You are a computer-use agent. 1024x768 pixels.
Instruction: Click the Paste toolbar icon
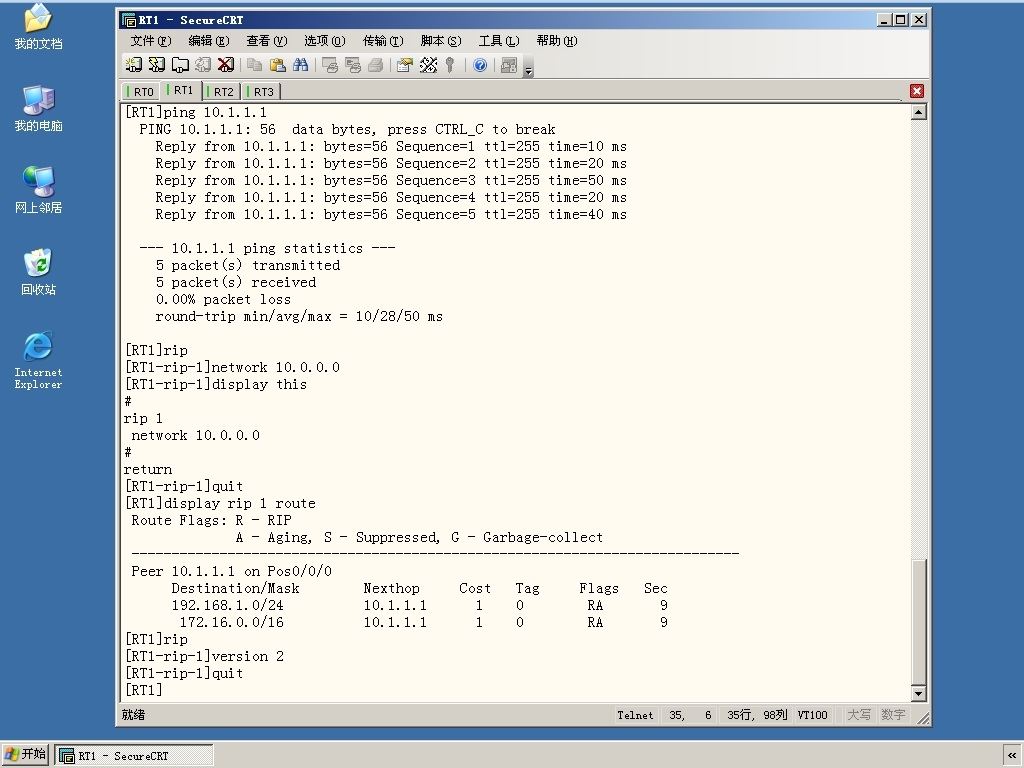278,65
